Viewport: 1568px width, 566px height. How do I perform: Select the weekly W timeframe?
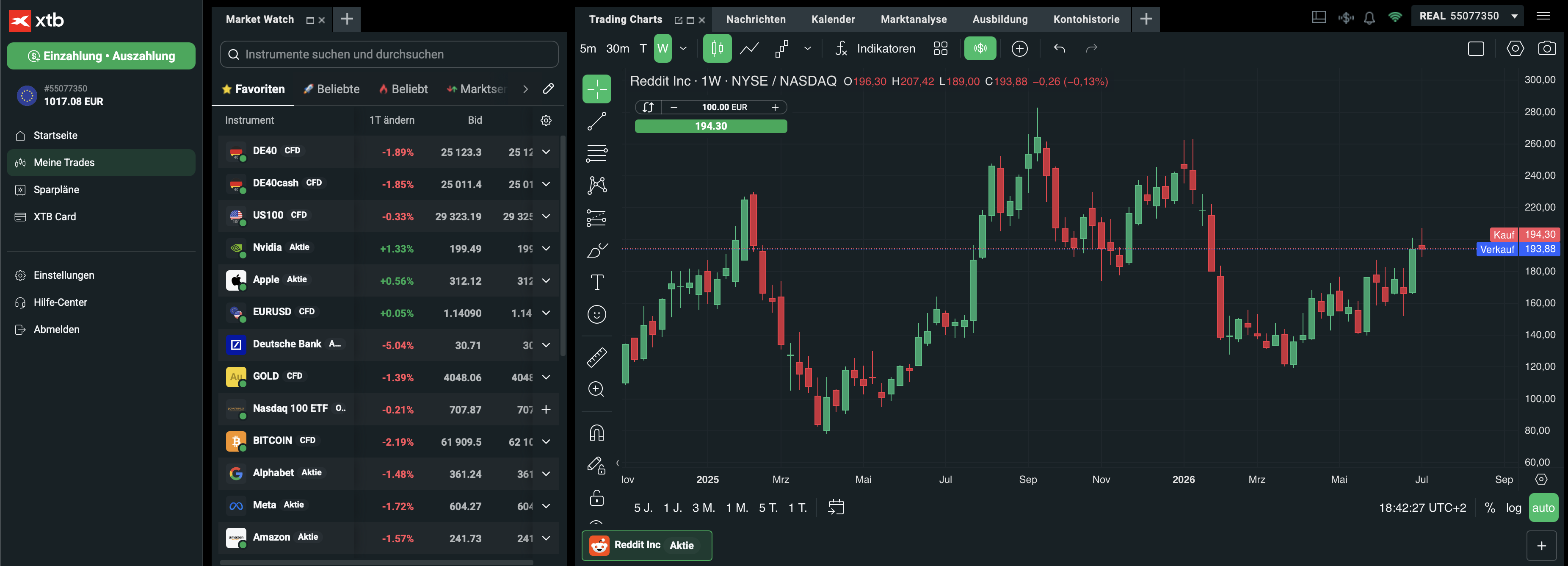pos(663,49)
